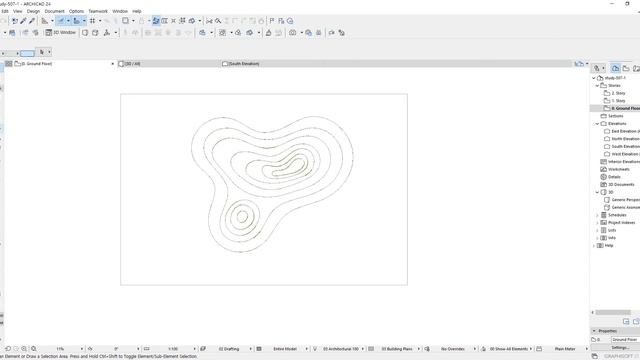Click the 3D perspective cube icon
This screenshot has height=360, width=640.
[x=85, y=33]
